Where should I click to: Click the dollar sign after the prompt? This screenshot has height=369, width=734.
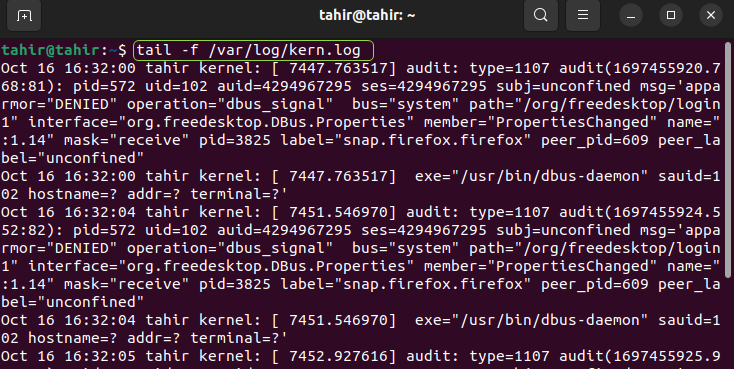coord(122,50)
